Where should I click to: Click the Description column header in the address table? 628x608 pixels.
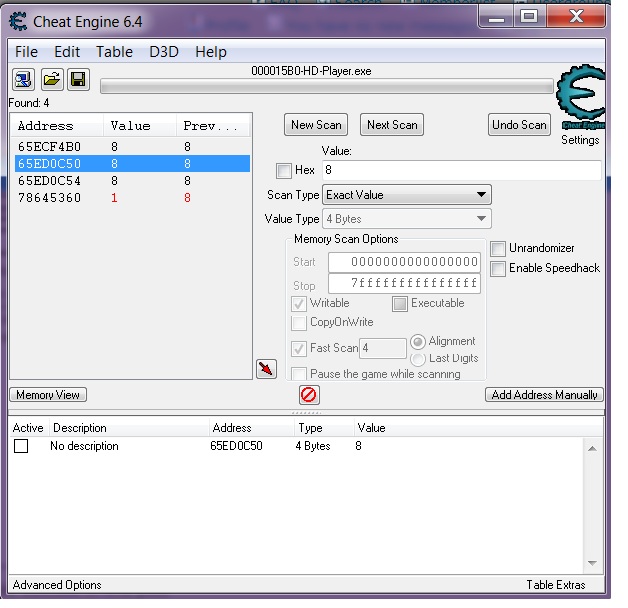point(129,428)
